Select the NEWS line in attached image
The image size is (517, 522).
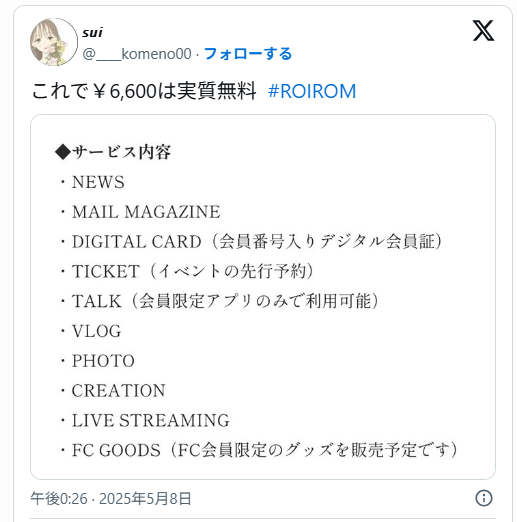pyautogui.click(x=92, y=182)
